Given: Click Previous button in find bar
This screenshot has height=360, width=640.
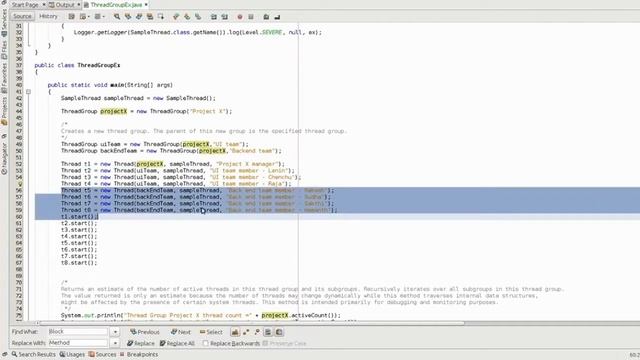Looking at the screenshot, I should [145, 332].
